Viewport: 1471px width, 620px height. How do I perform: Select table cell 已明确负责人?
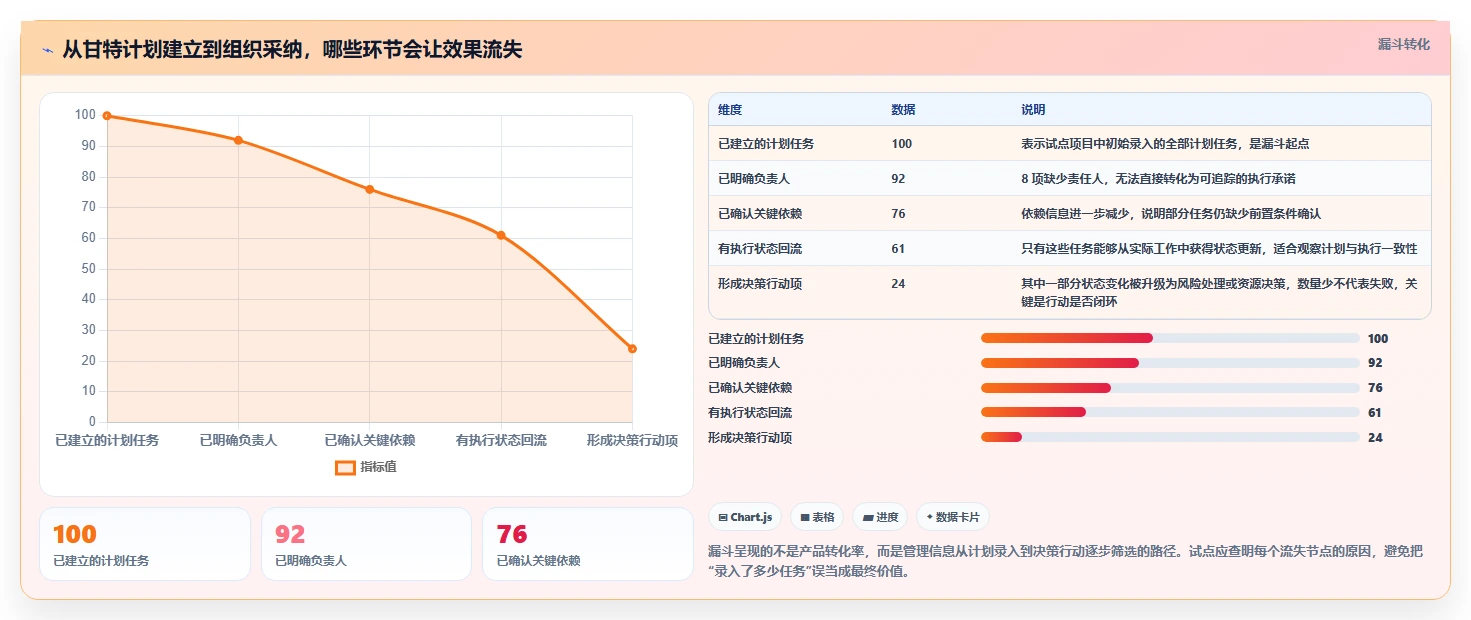754,179
